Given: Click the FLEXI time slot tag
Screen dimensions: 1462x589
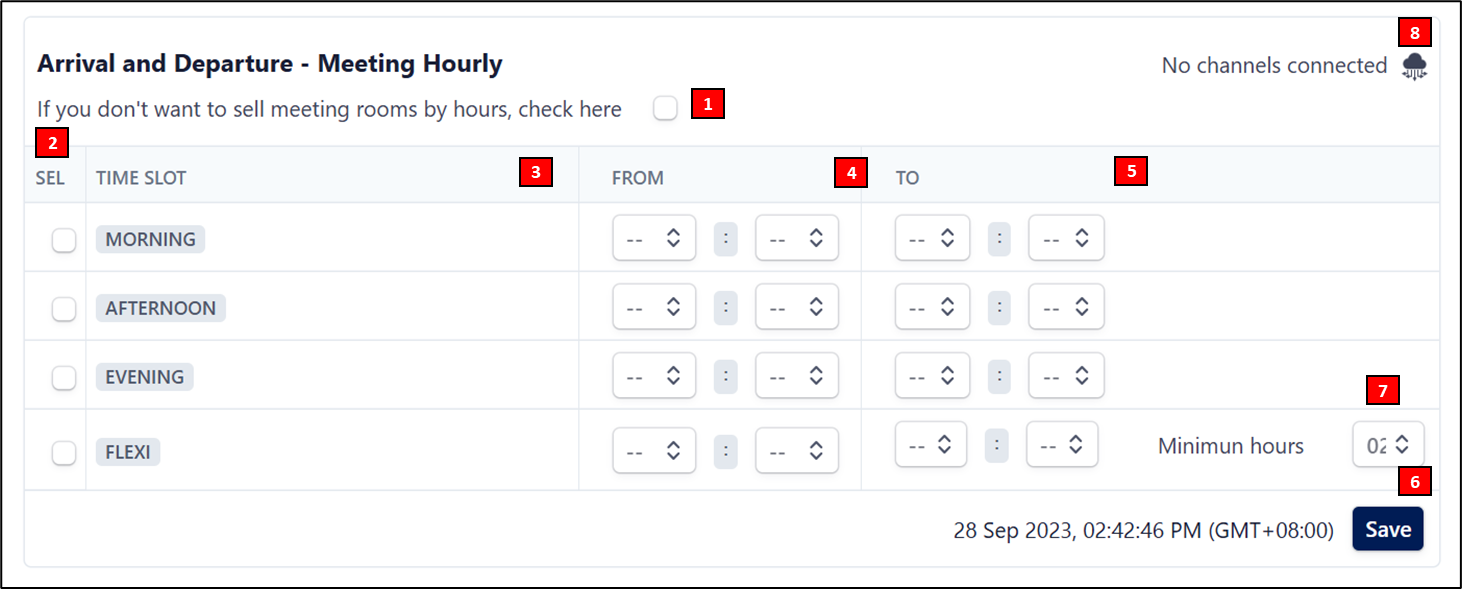Looking at the screenshot, I should 128,452.
